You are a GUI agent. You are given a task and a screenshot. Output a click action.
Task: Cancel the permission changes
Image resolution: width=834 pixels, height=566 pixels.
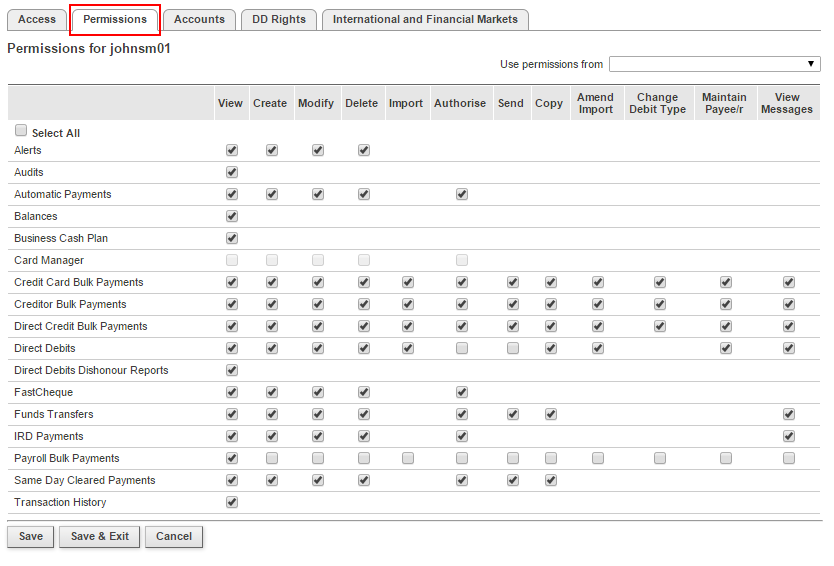[x=174, y=536]
